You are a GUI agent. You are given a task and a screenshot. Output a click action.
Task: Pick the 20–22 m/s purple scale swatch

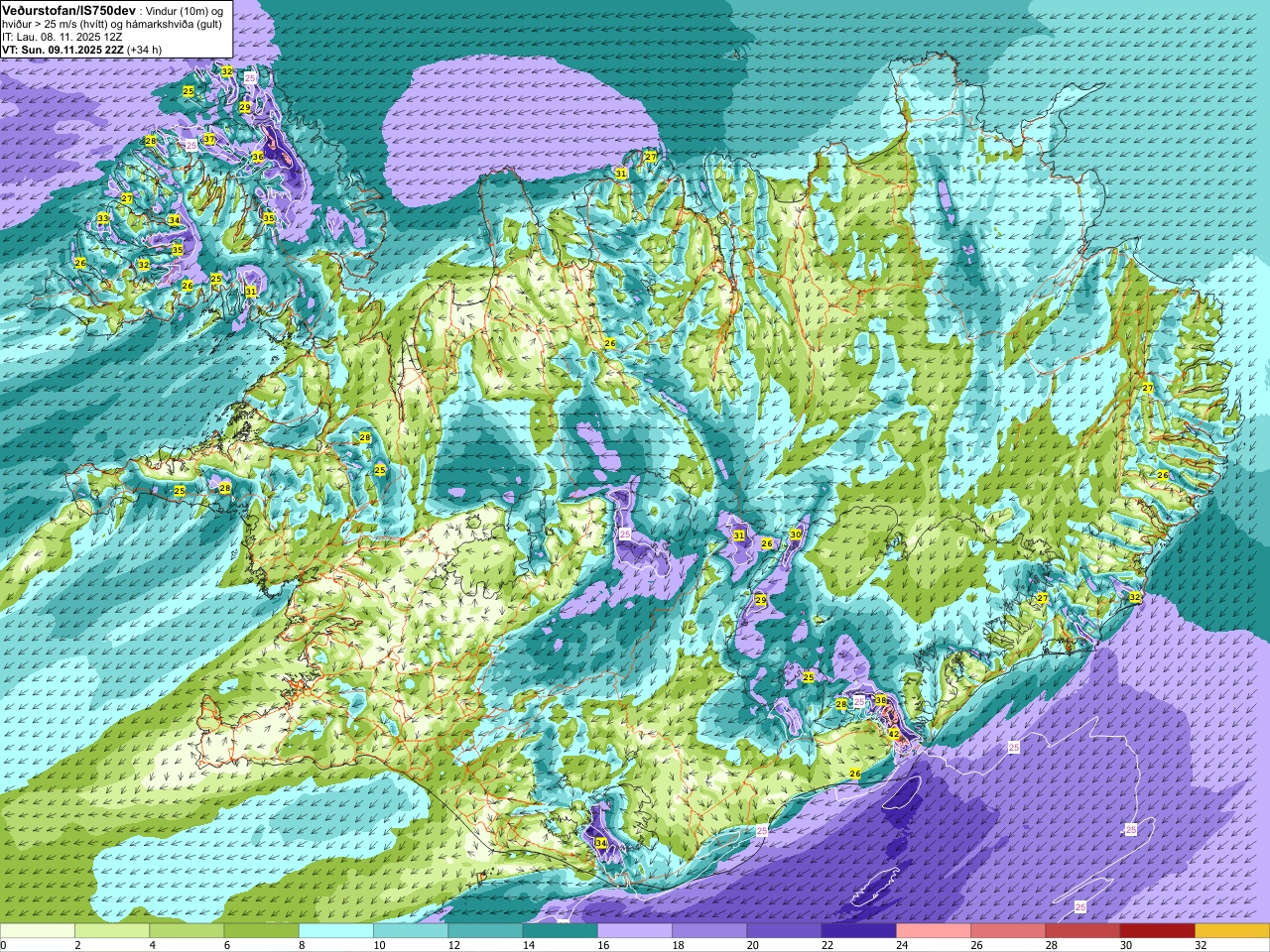click(784, 931)
